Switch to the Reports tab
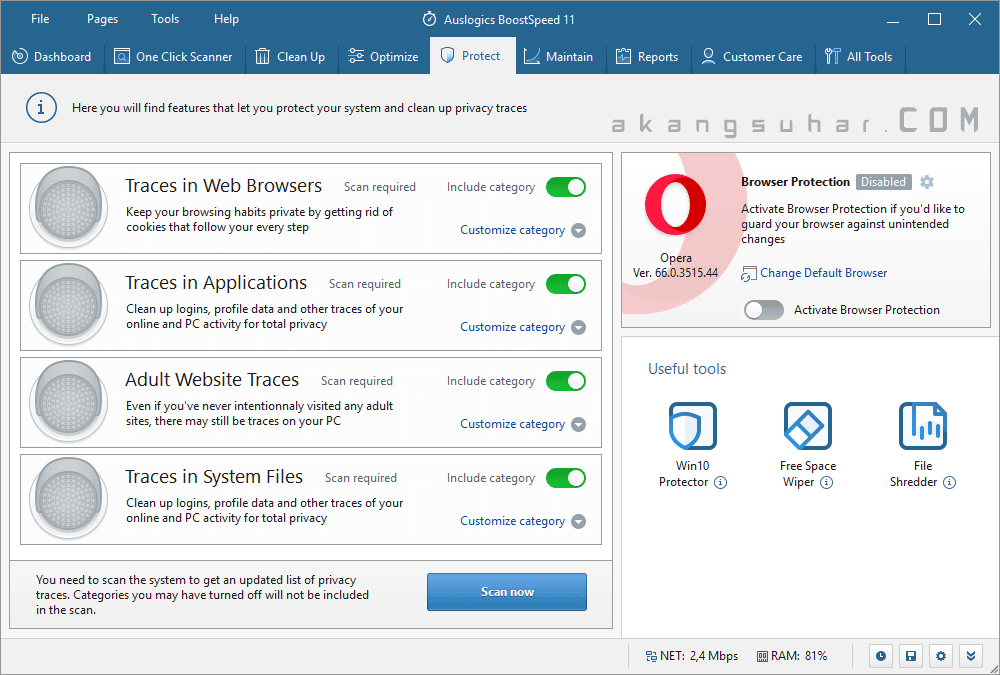This screenshot has width=1000, height=675. (646, 56)
